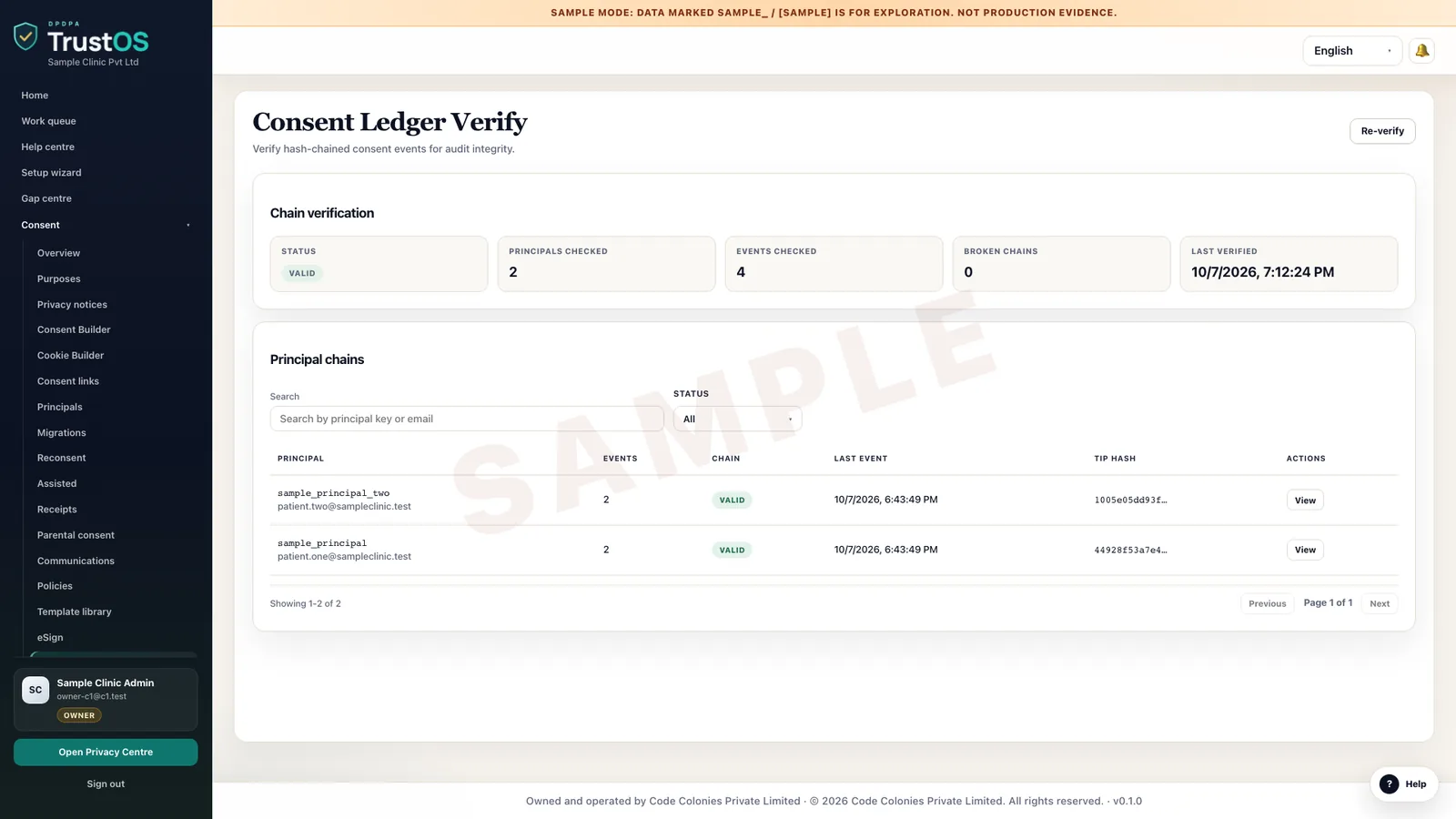Open Cookie Builder page
The height and width of the screenshot is (819, 1456).
click(70, 355)
